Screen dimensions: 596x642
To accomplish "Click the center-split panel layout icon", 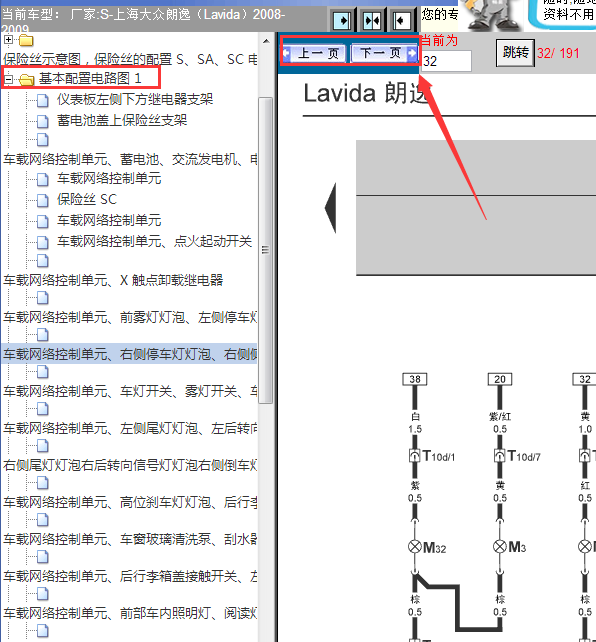I will tap(372, 20).
